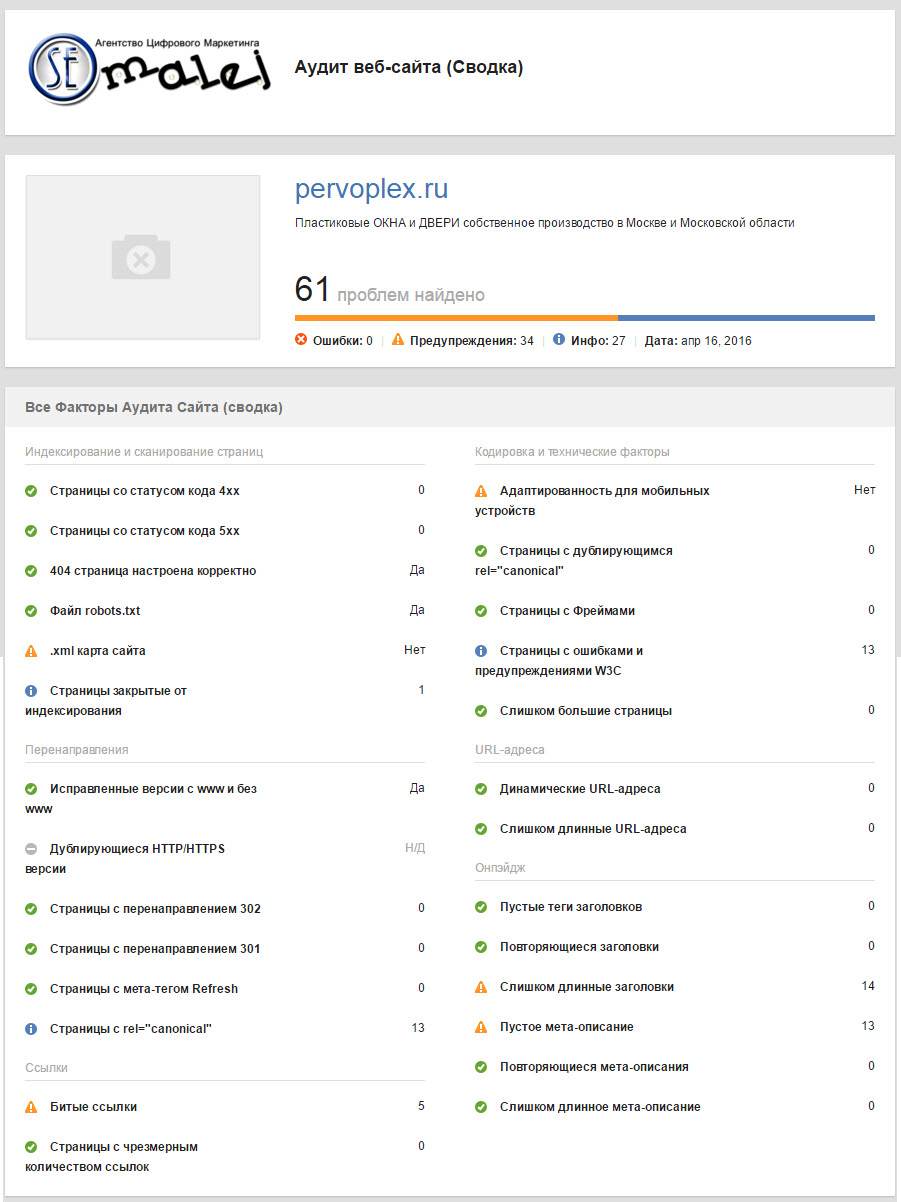Click the orange Предупреждения warning icon

pyautogui.click(x=398, y=340)
